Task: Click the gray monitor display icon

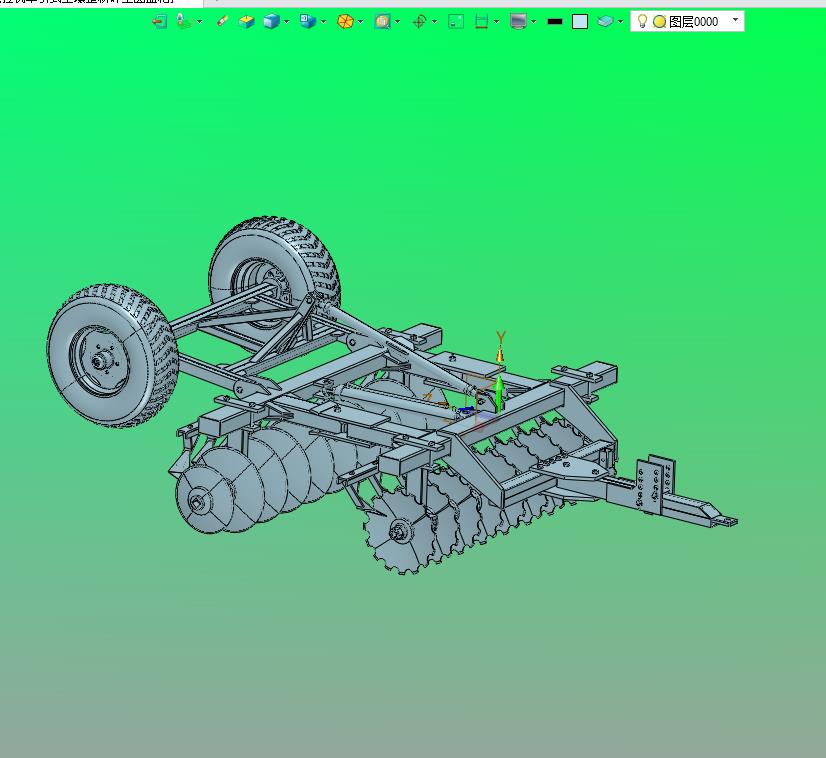Action: [518, 22]
